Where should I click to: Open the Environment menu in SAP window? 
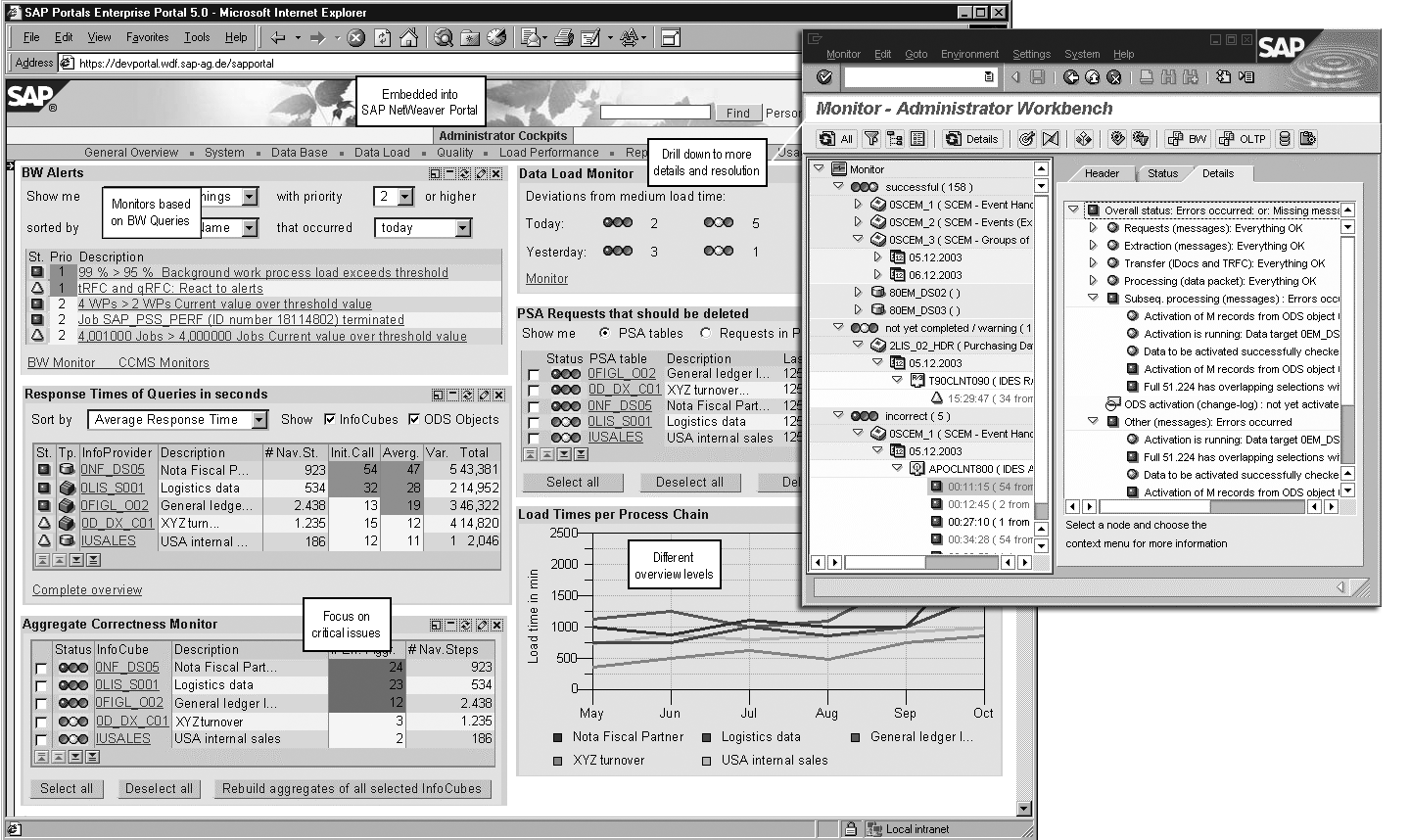(969, 54)
